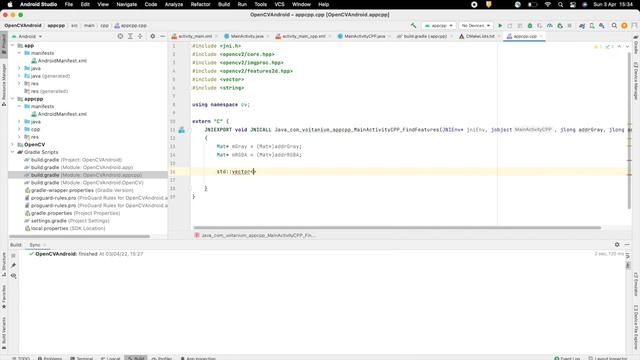This screenshot has width=640, height=360.
Task: Click the function breadcrumb below editor
Action: tap(255, 236)
